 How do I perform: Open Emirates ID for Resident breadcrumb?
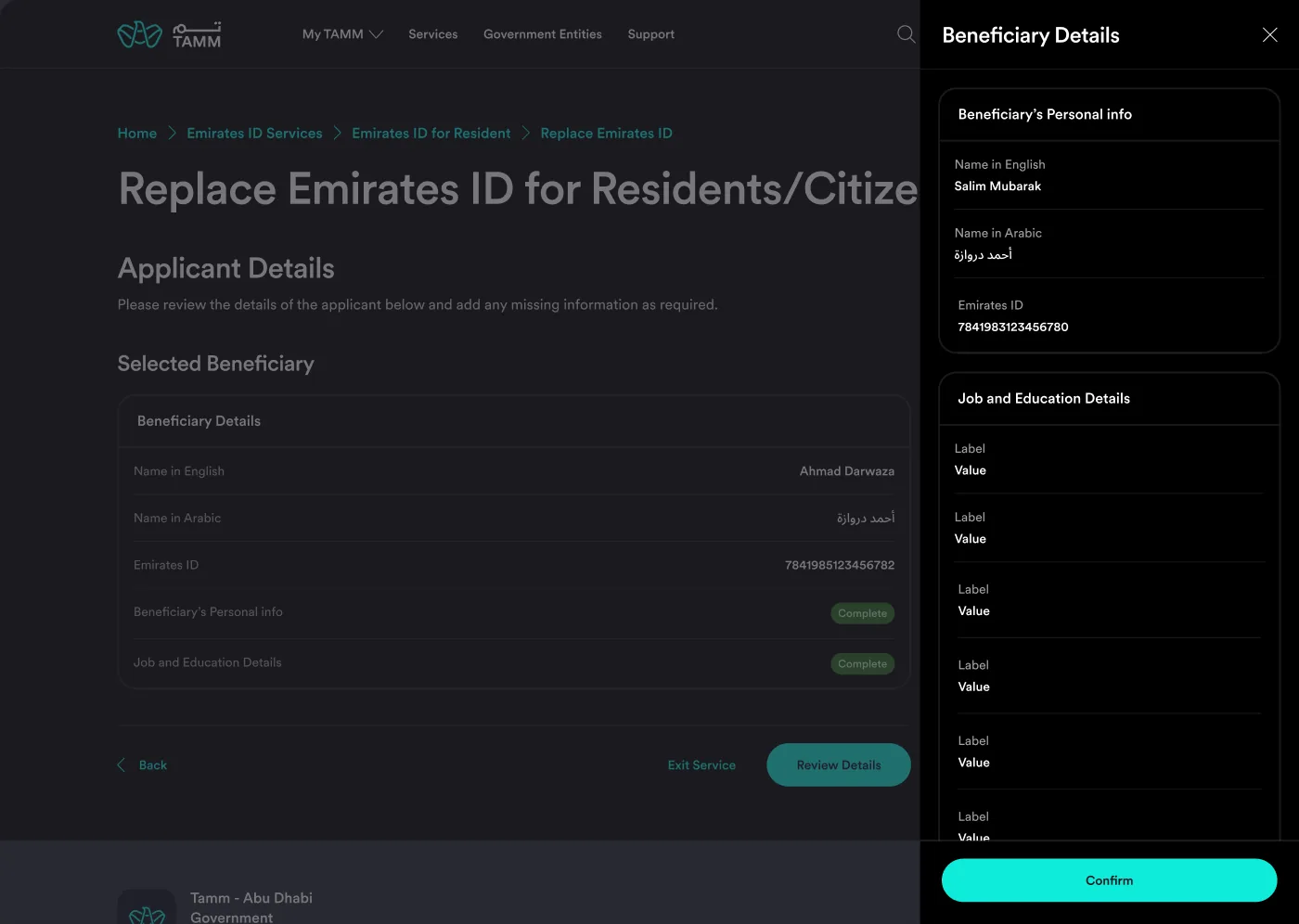[431, 134]
